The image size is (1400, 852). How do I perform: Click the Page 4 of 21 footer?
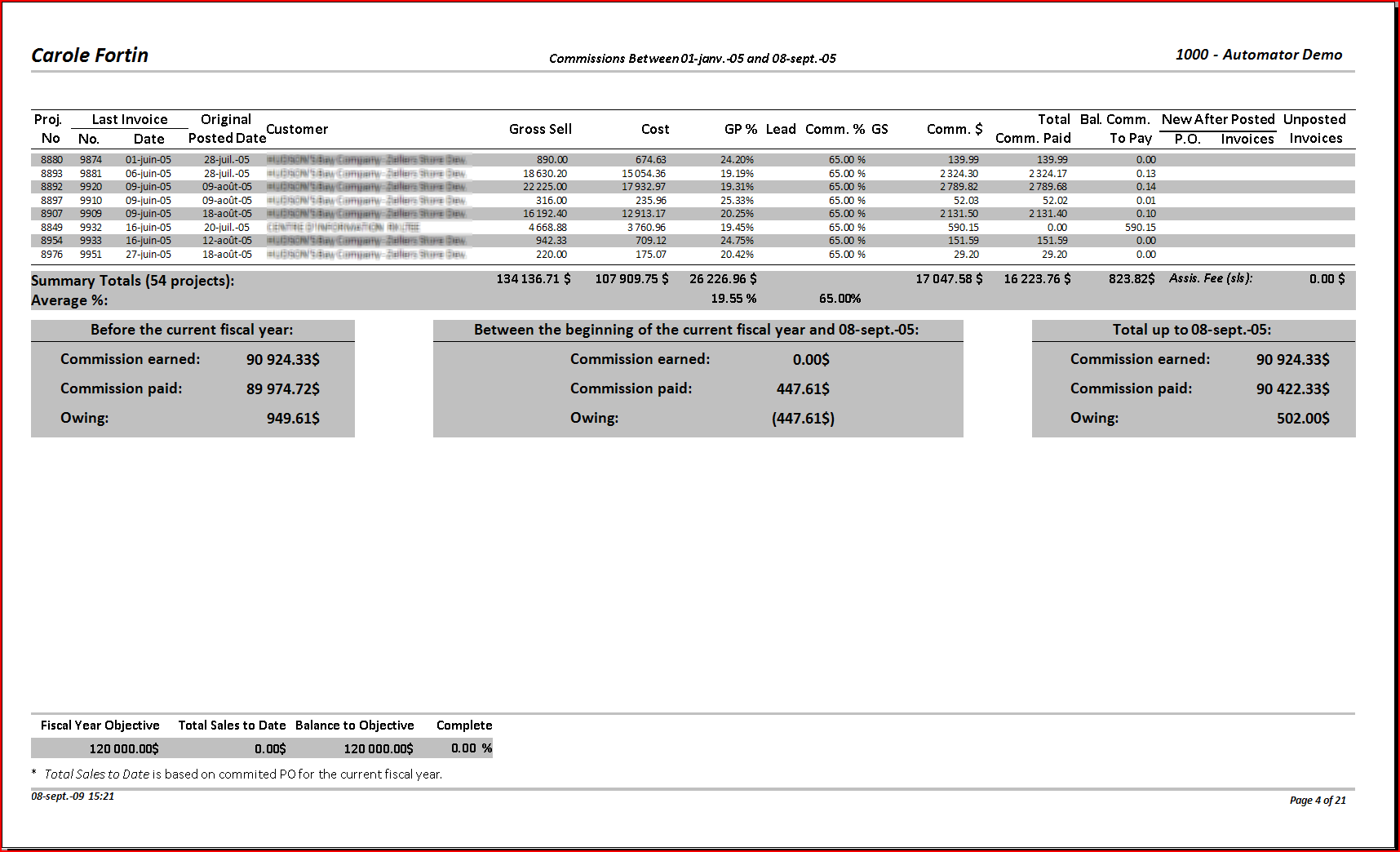1317,801
